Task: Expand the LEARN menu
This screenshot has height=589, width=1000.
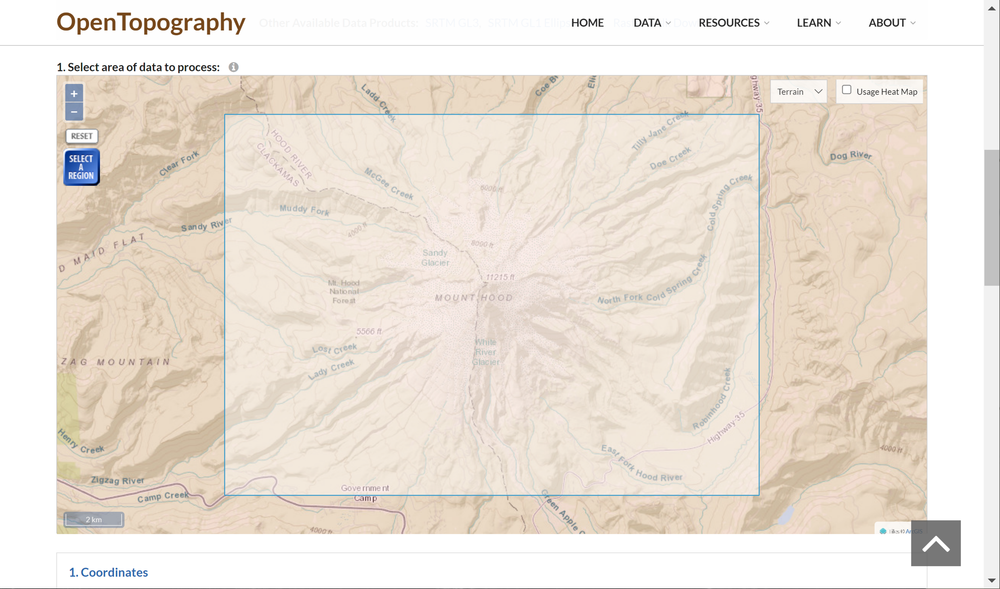Action: pyautogui.click(x=819, y=22)
